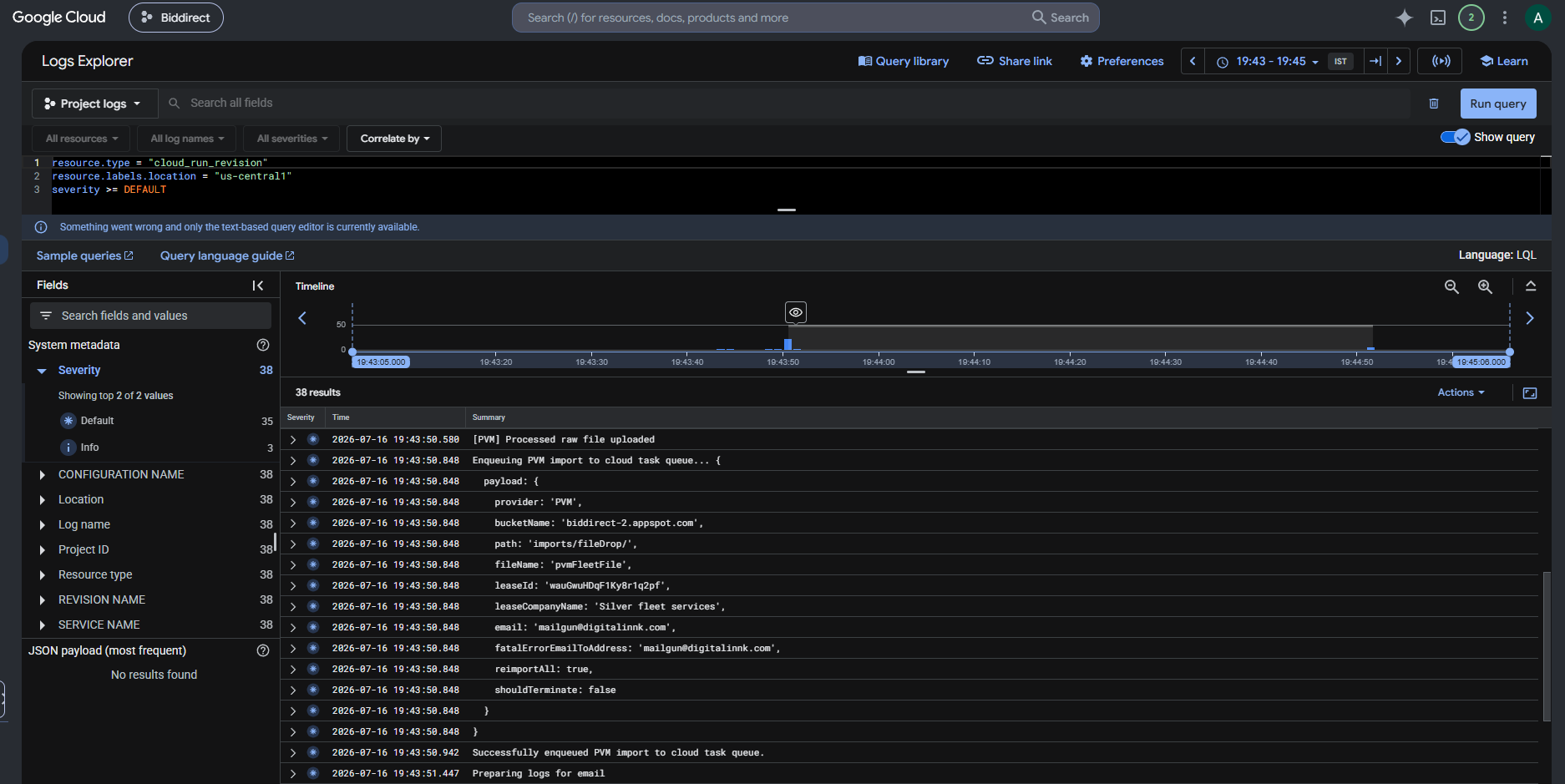The width and height of the screenshot is (1565, 784).
Task: Expand the Log name field
Action: coord(42,525)
